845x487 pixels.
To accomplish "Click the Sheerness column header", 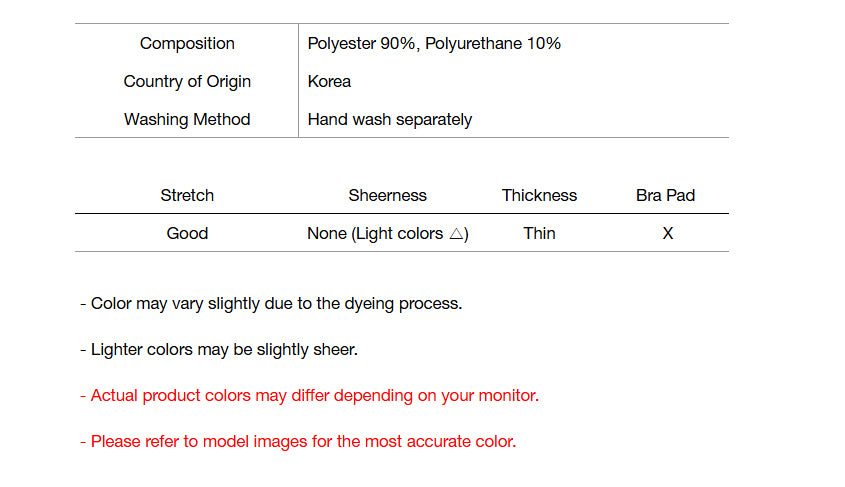I will tap(387, 195).
